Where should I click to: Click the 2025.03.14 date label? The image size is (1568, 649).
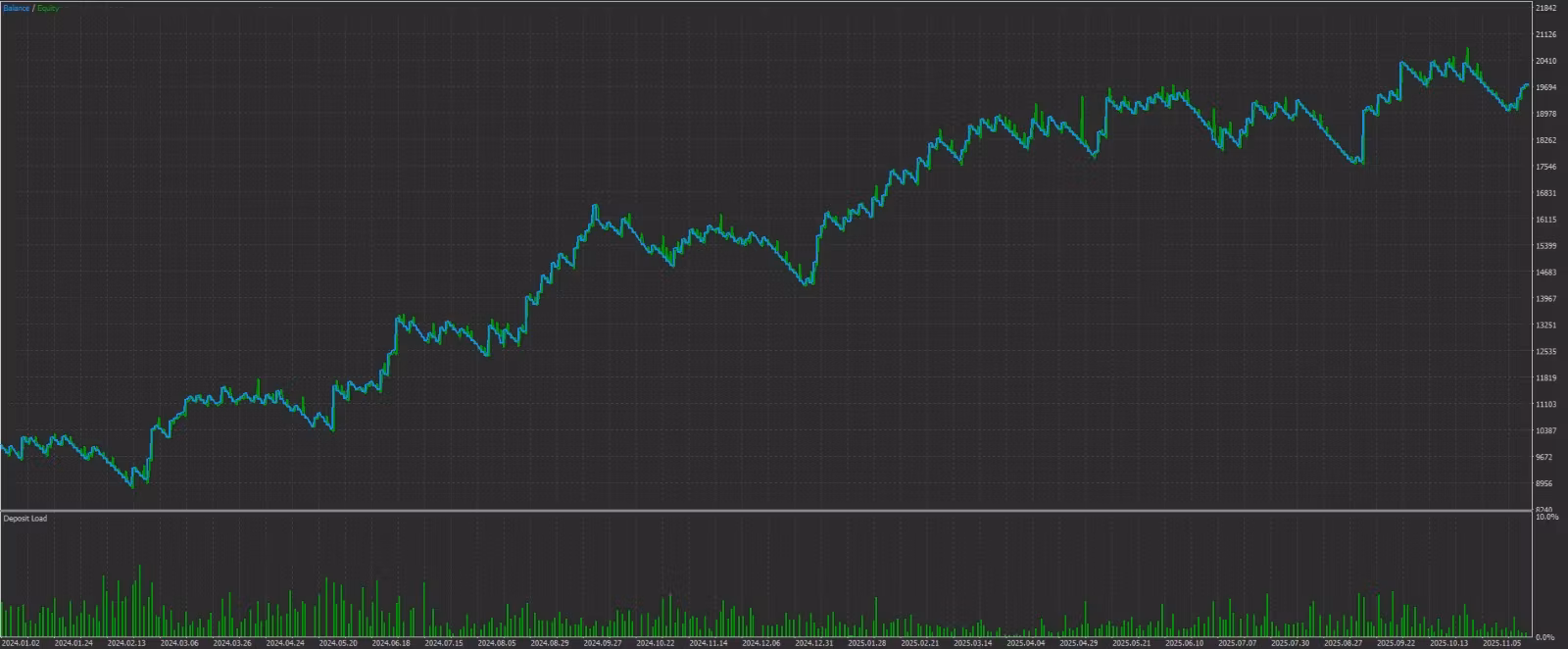pyautogui.click(x=973, y=643)
